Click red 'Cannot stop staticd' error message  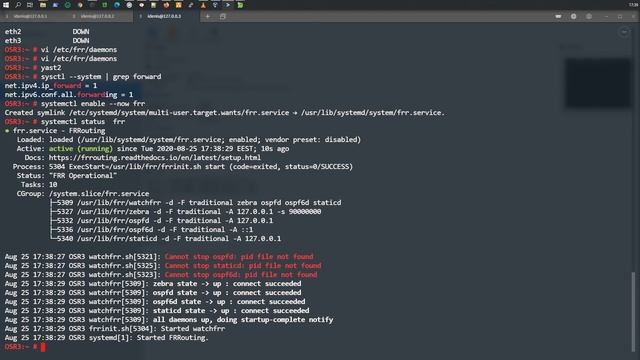click(243, 266)
